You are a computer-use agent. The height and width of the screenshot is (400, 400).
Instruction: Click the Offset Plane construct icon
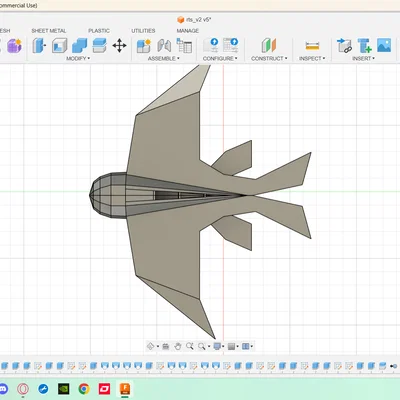pos(269,45)
